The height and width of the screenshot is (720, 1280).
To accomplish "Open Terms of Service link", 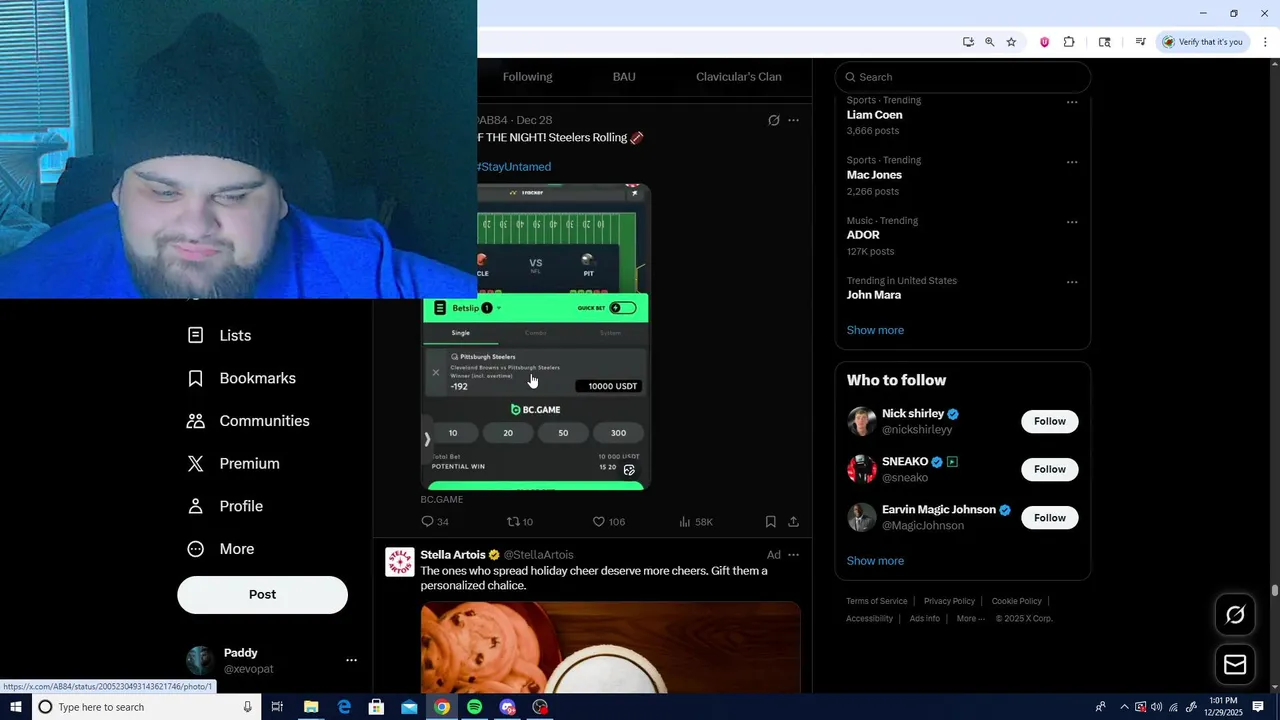I will click(877, 601).
